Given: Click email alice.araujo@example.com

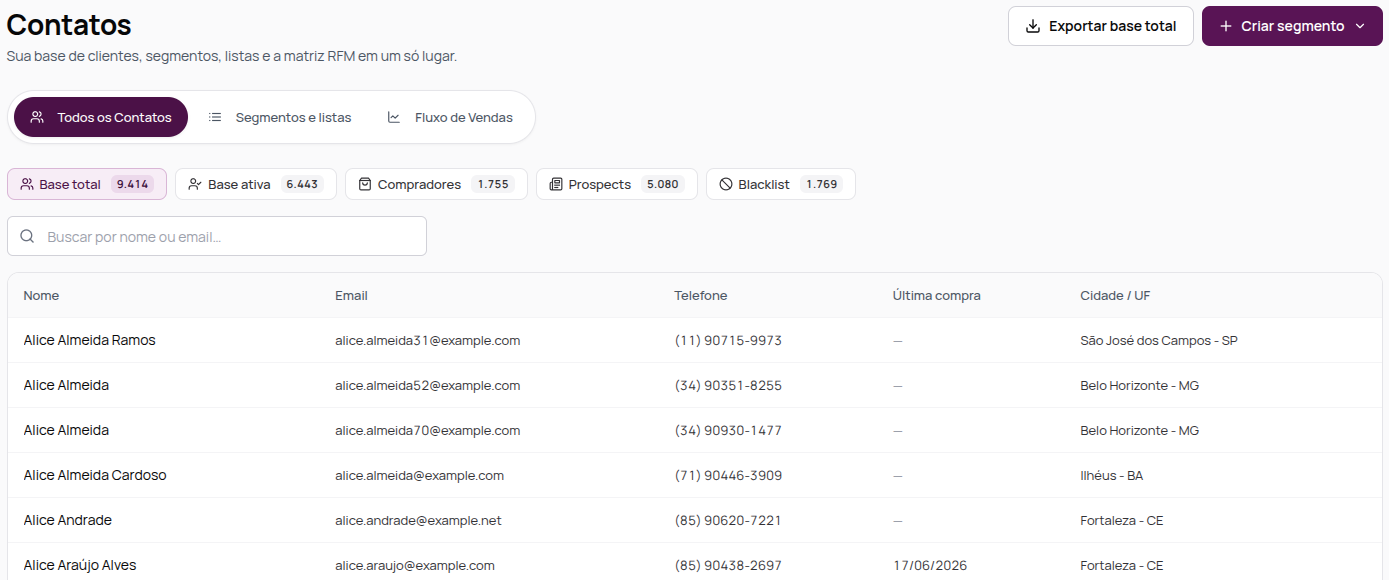Looking at the screenshot, I should [415, 565].
